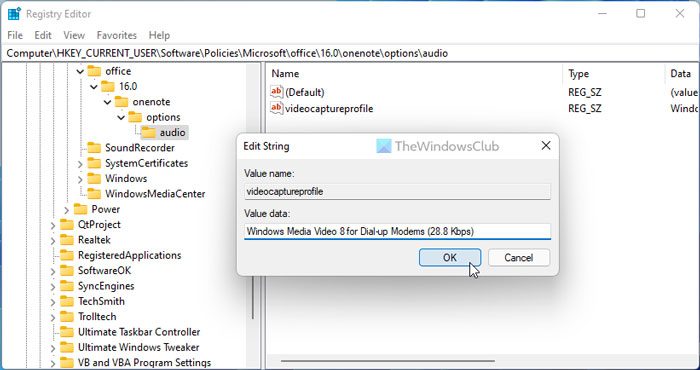
Task: Click the Value name field
Action: (397, 191)
